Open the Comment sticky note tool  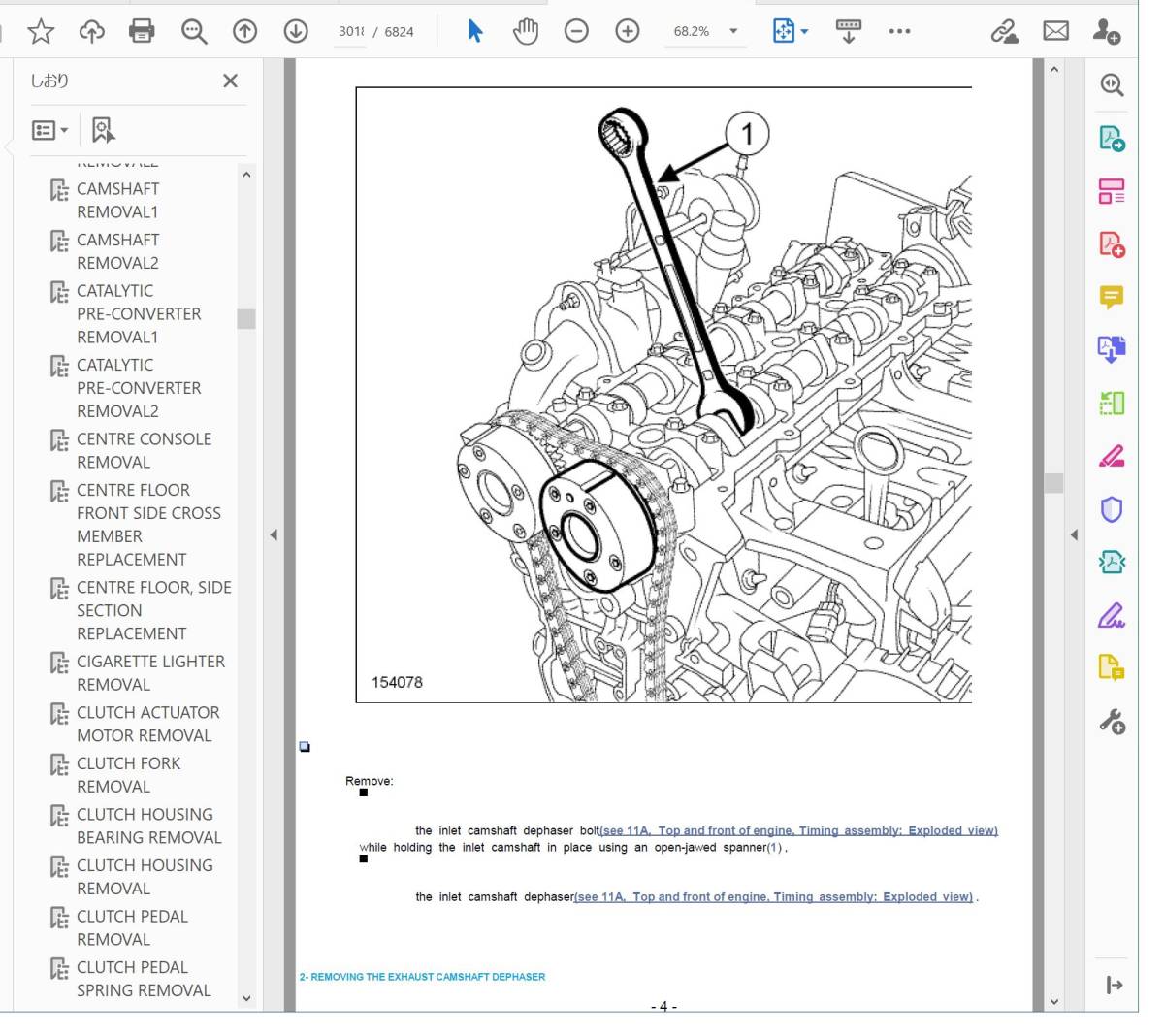point(1112,297)
